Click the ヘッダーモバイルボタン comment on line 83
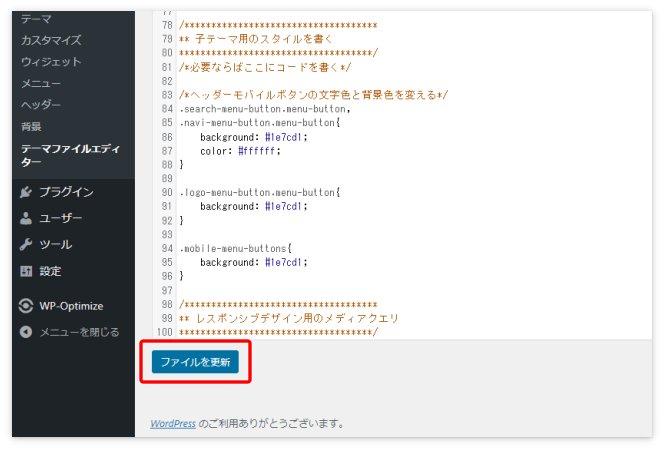The height and width of the screenshot is (450, 664). point(313,95)
